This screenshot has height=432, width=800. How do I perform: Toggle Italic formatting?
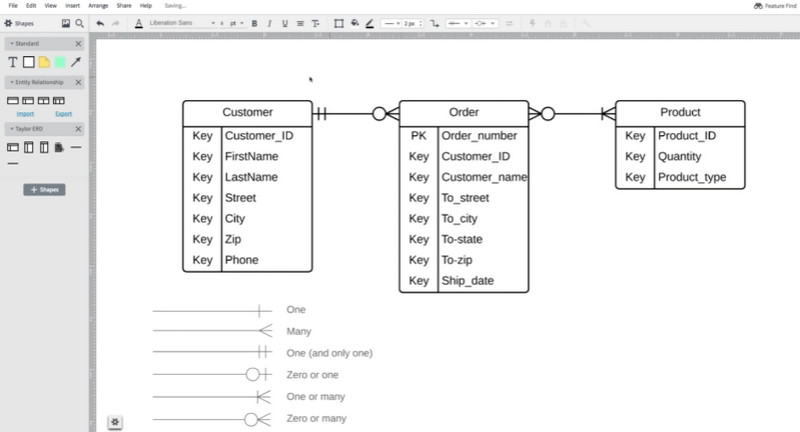tap(269, 23)
